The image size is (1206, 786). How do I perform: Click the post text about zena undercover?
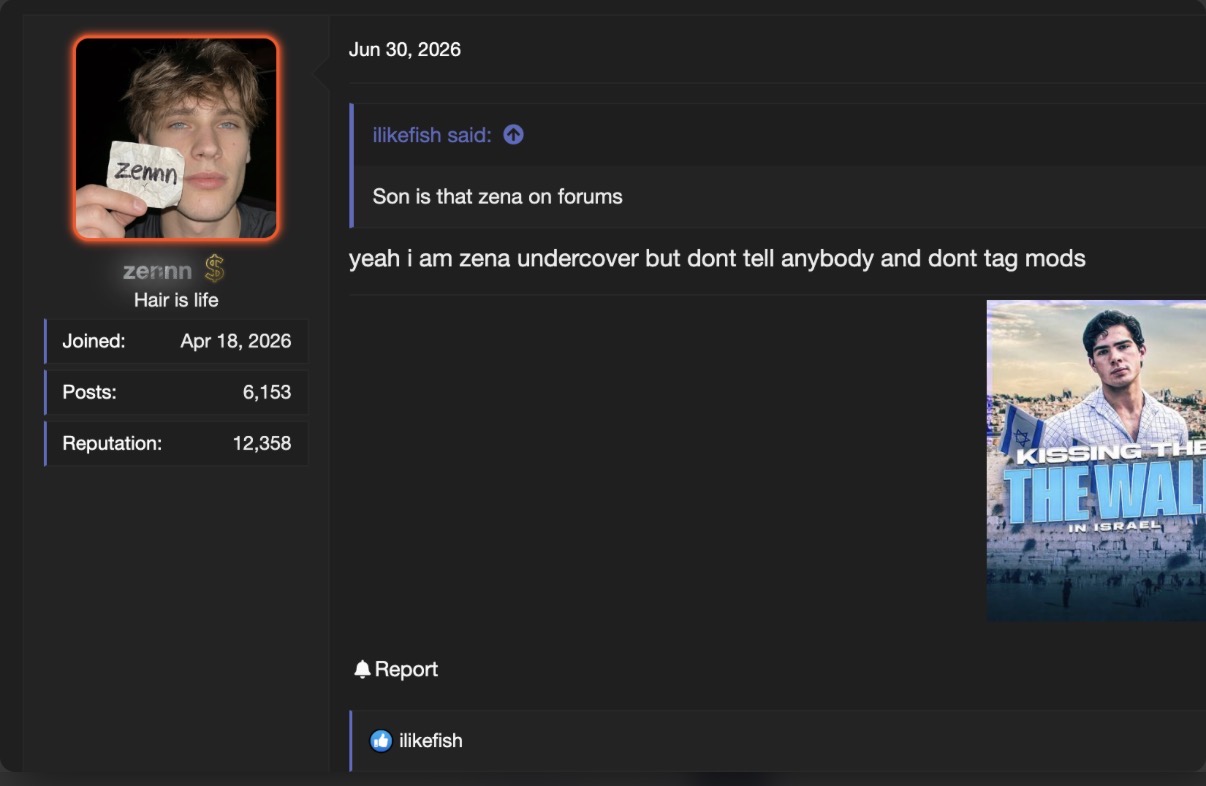pos(717,259)
